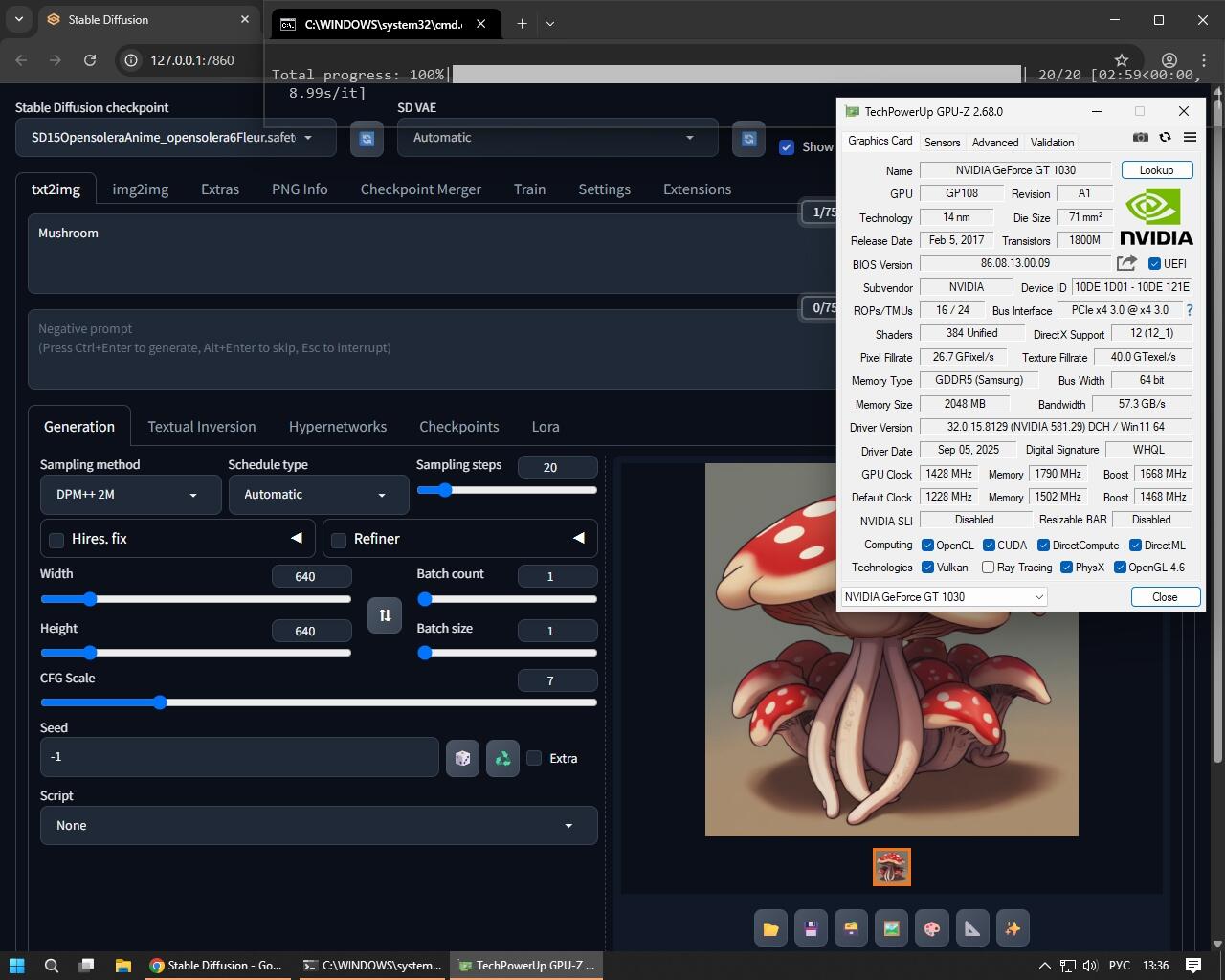Screen dimensions: 1225x980
Task: Click the Lookup button in GPU-Z
Action: (1156, 170)
